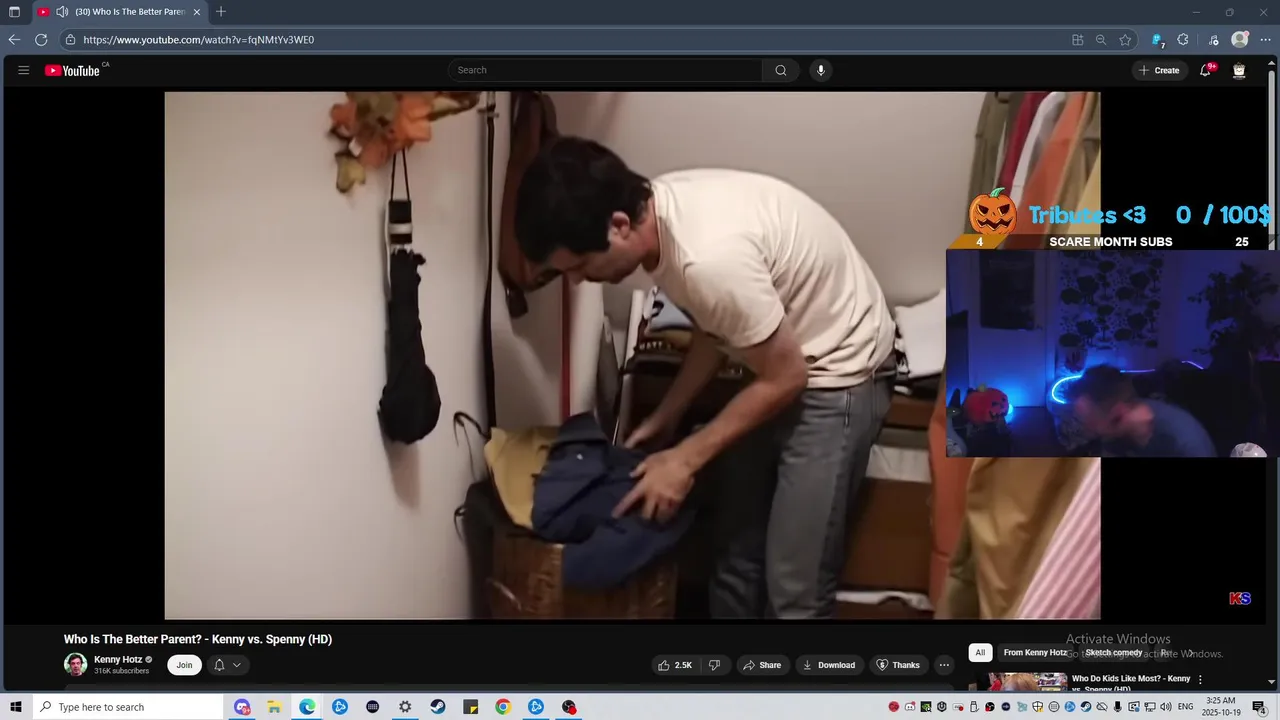Open more actions ellipsis beside Thanks
Viewport: 1280px width, 720px height.
(943, 665)
